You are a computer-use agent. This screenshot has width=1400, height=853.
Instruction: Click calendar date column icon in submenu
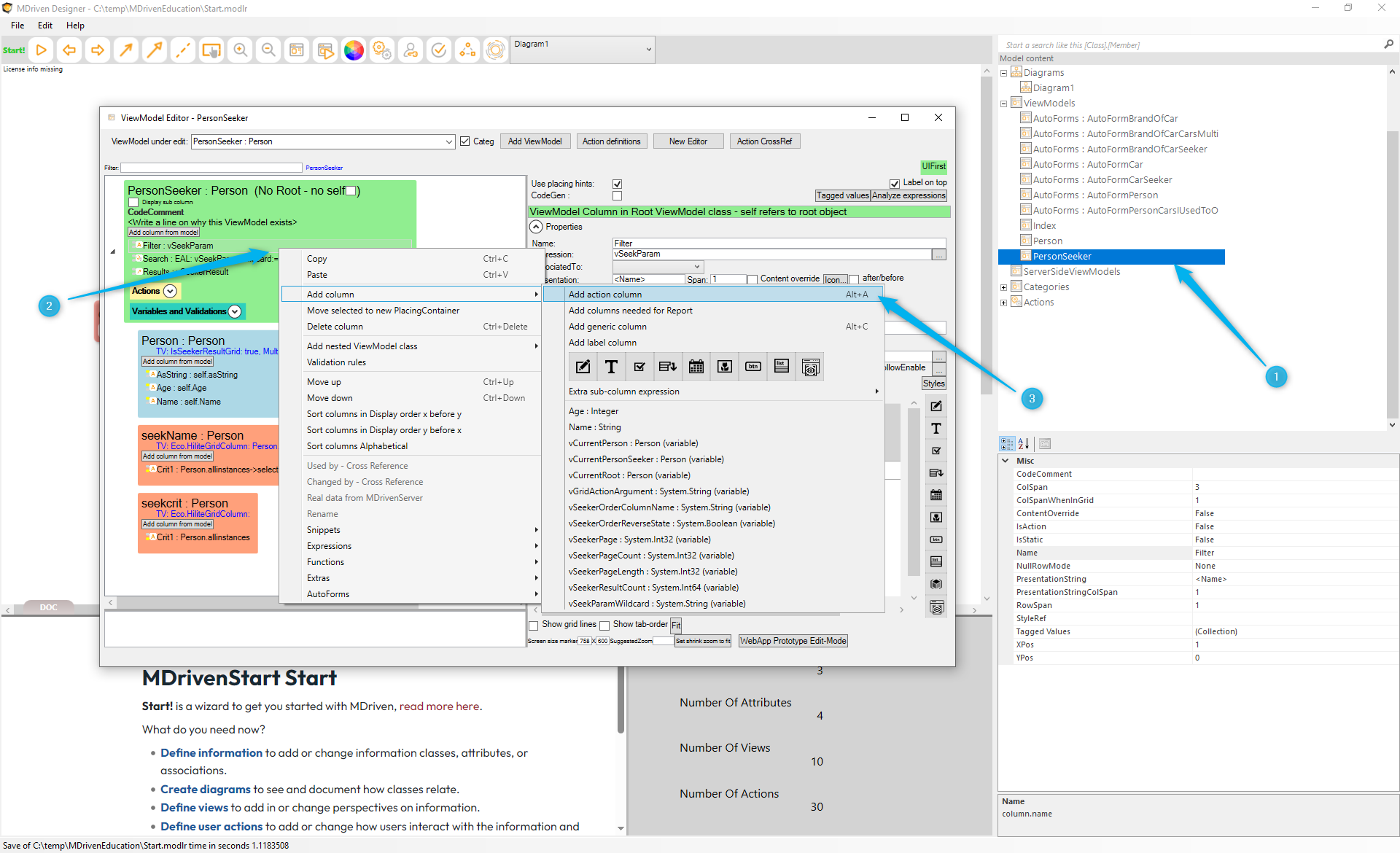coord(696,367)
